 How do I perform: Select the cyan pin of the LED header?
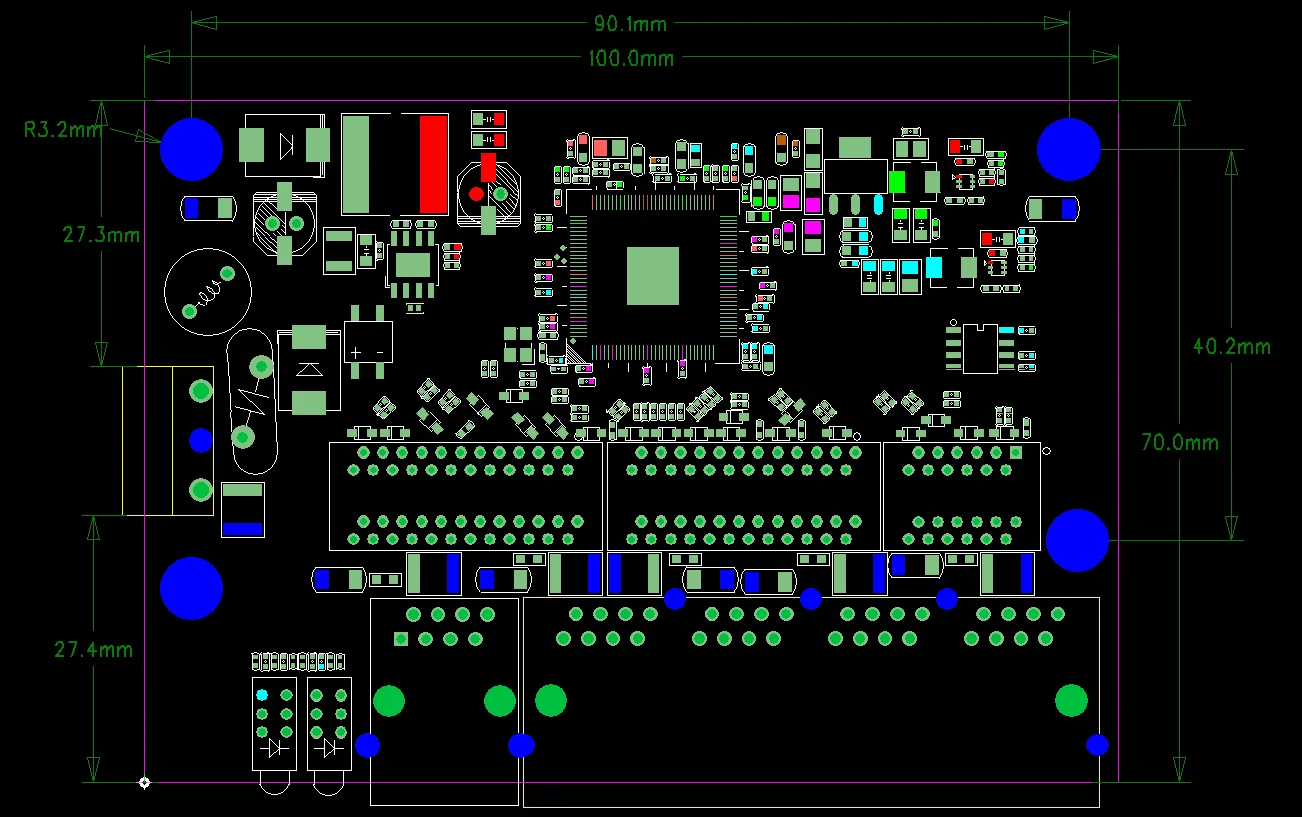262,694
